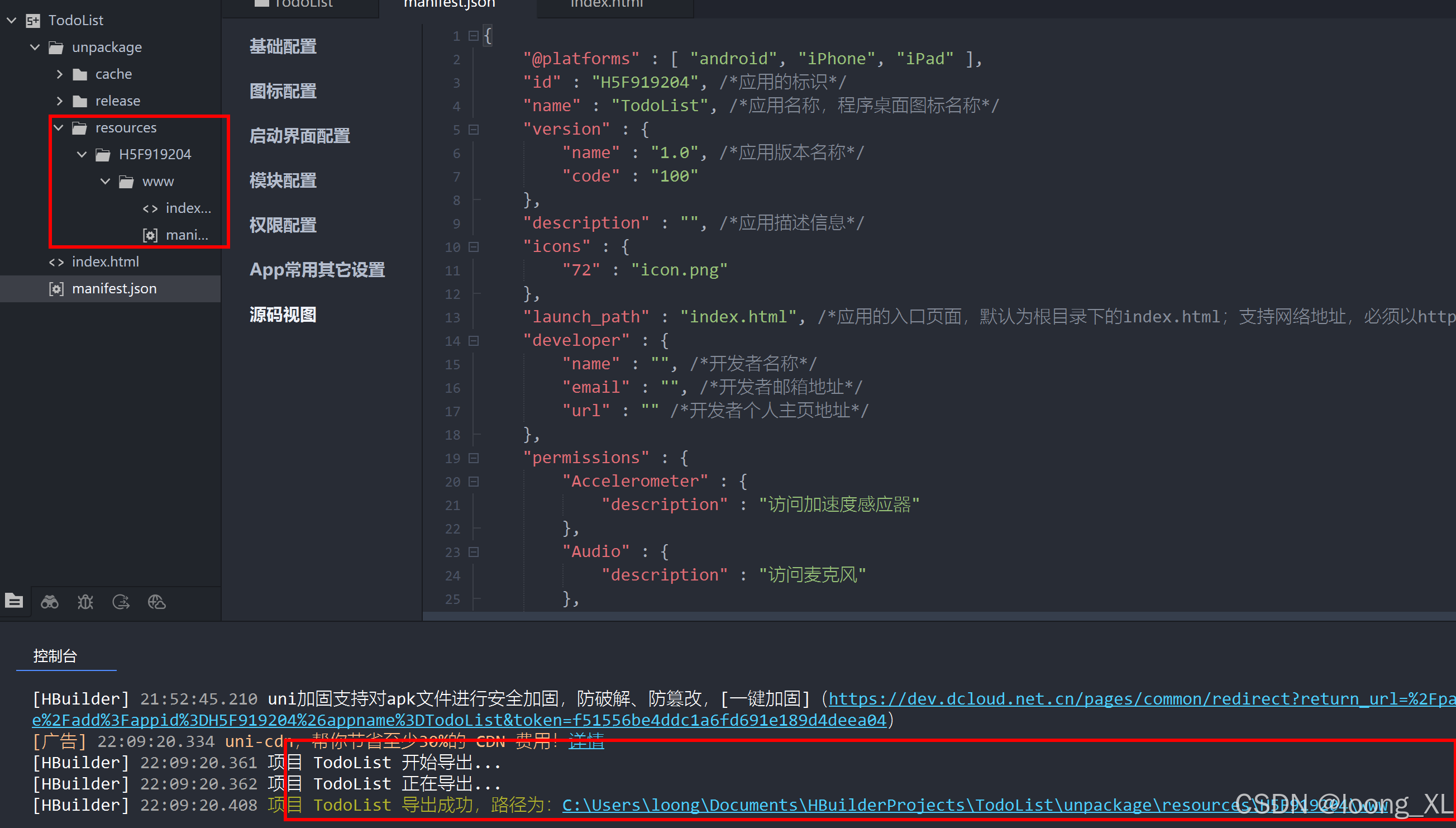Click the 正在导出 console log line
The image size is (1456, 828).
(x=267, y=784)
